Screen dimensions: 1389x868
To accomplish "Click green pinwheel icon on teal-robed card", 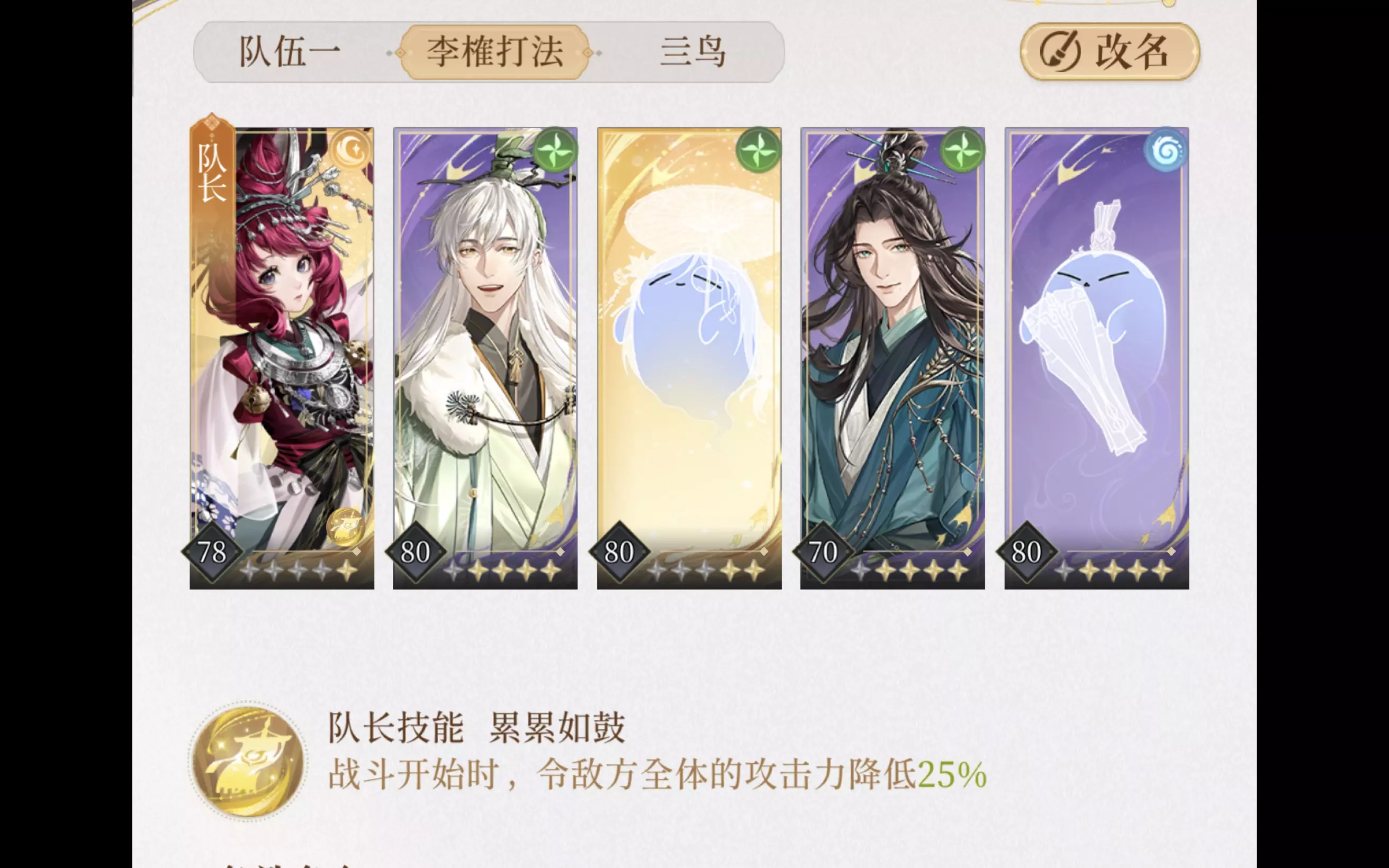I will [962, 150].
